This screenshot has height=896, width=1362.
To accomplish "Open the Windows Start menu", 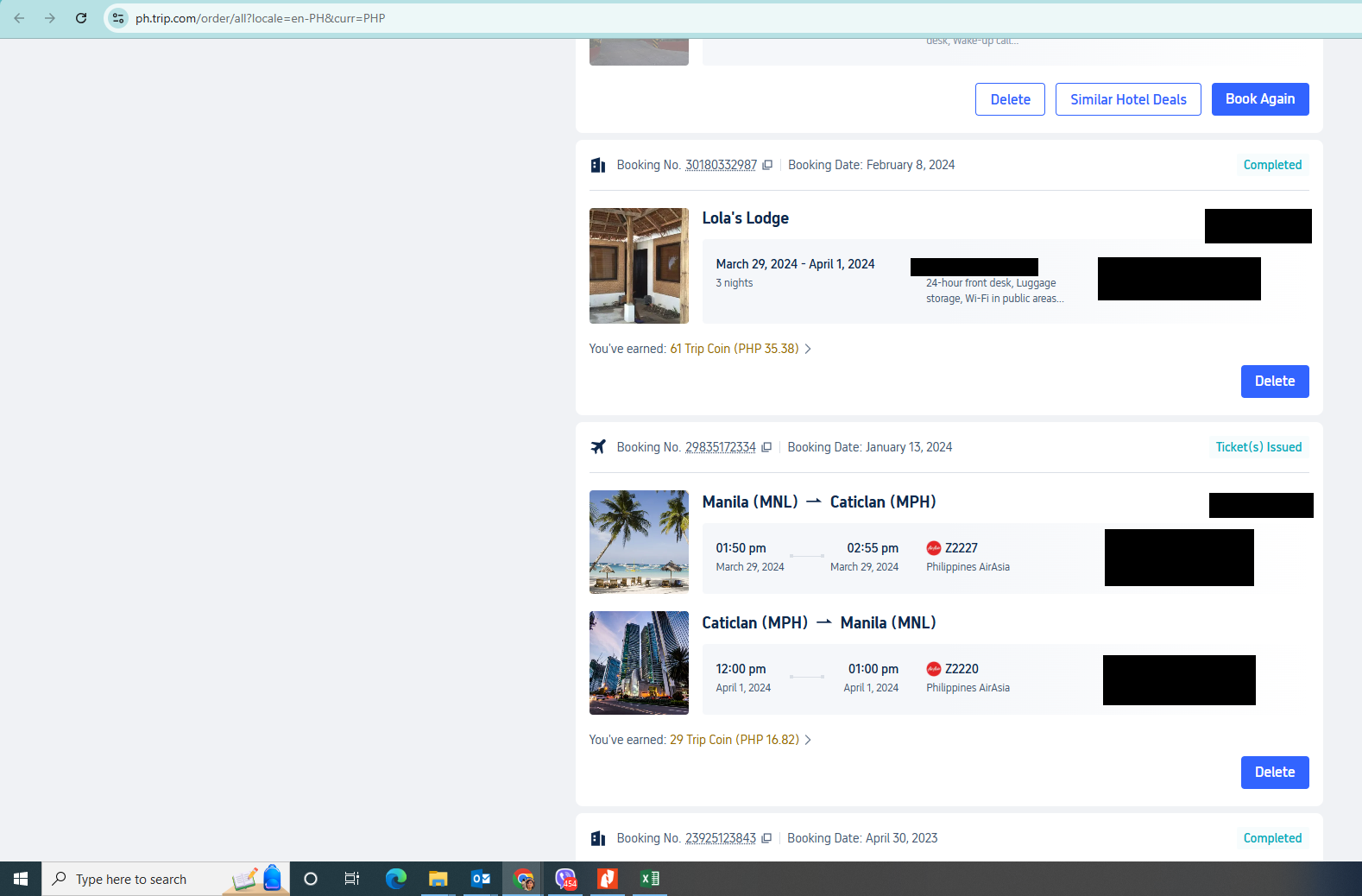I will (x=21, y=879).
